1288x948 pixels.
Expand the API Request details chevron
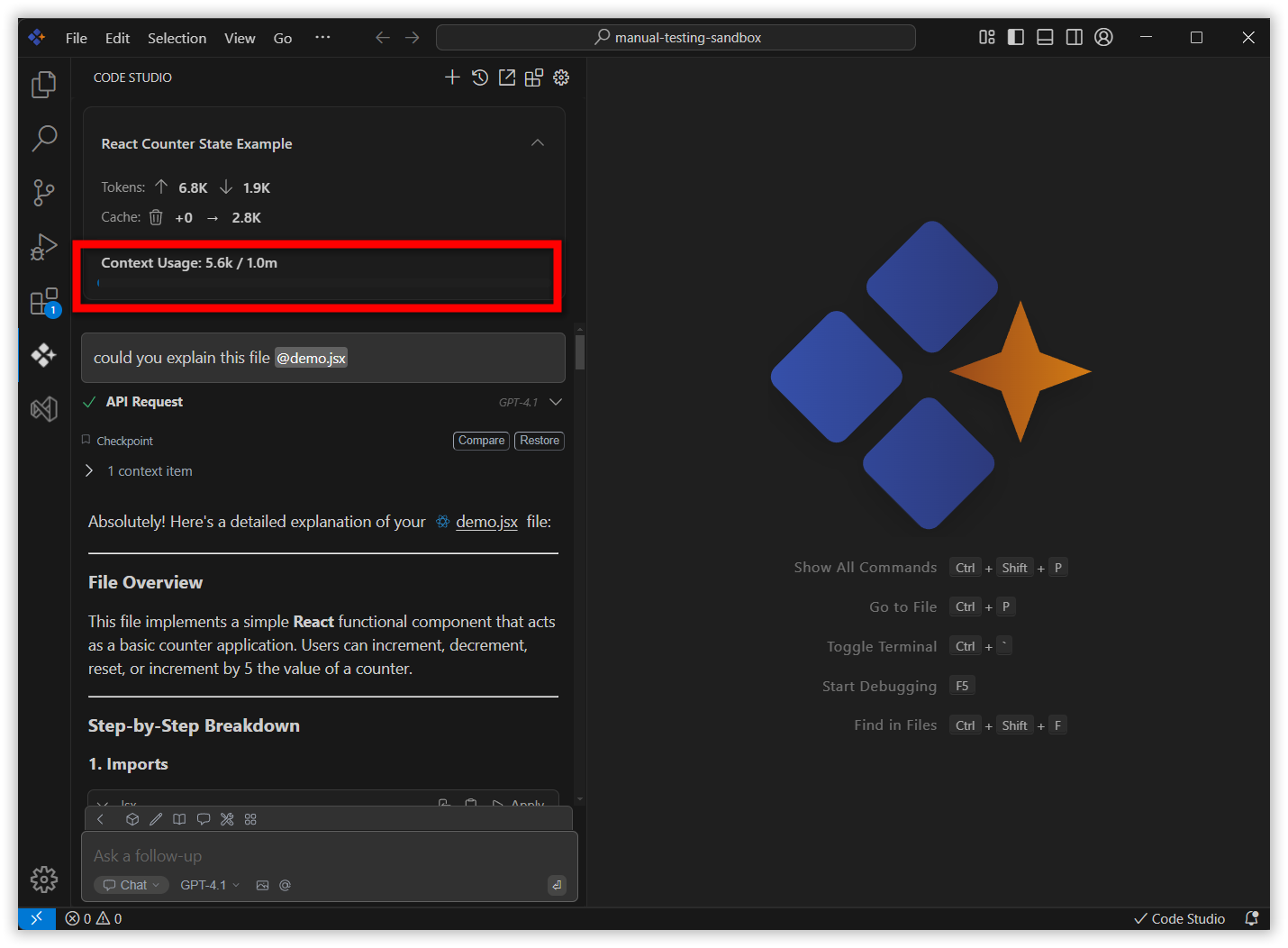pos(556,402)
